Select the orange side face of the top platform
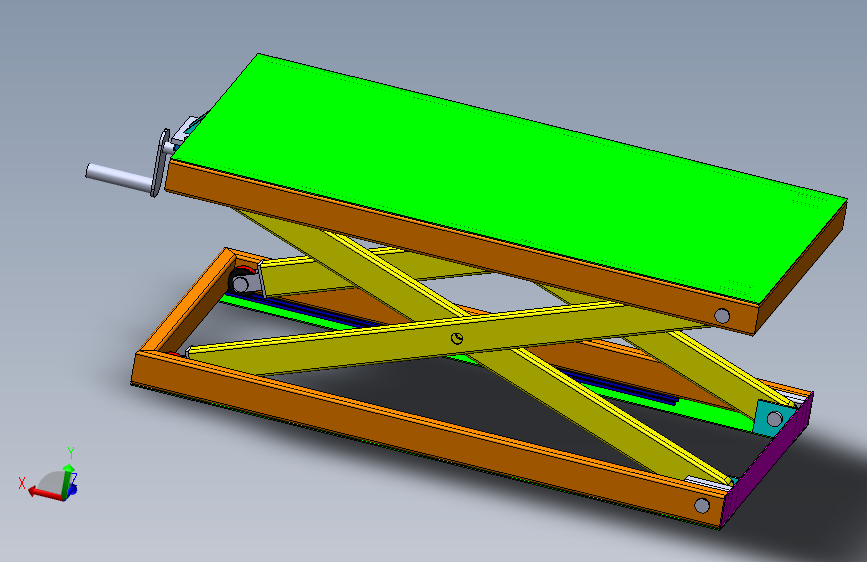This screenshot has height=562, width=867. [462, 246]
